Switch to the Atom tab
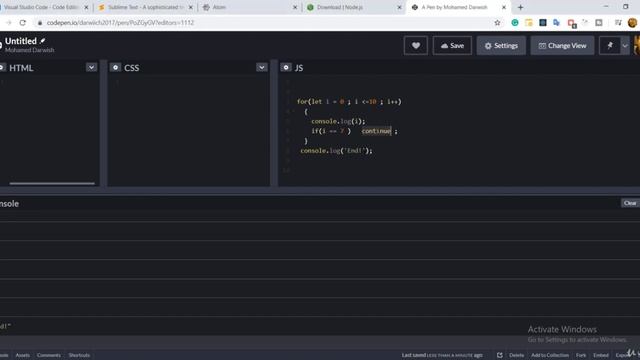 point(249,7)
